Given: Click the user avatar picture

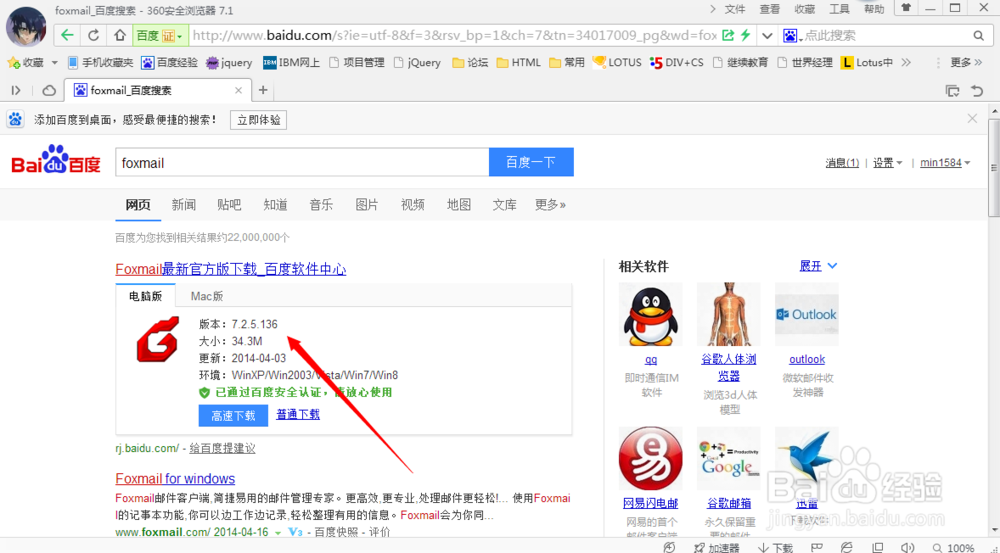Looking at the screenshot, I should coord(26,26).
